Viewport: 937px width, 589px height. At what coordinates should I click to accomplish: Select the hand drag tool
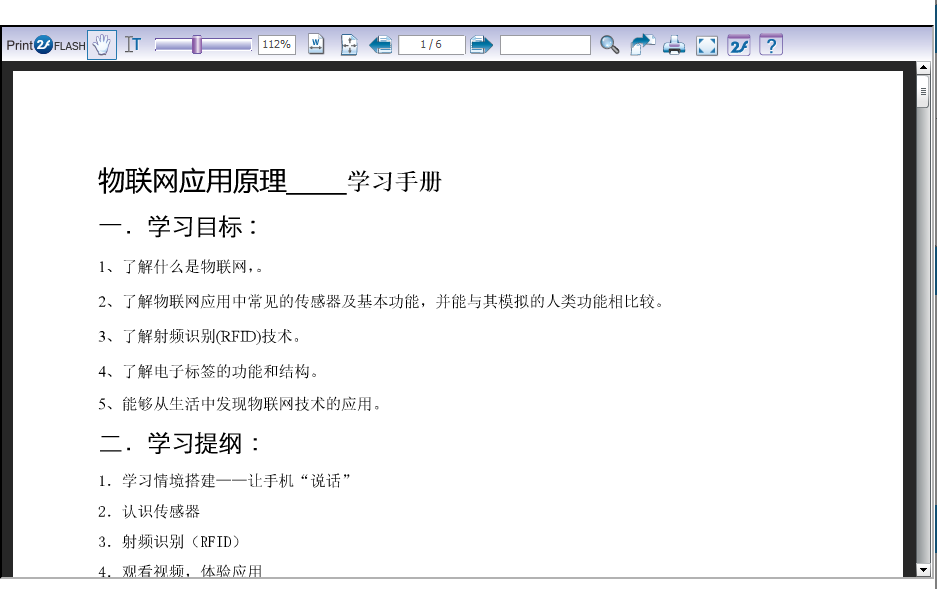pos(102,45)
